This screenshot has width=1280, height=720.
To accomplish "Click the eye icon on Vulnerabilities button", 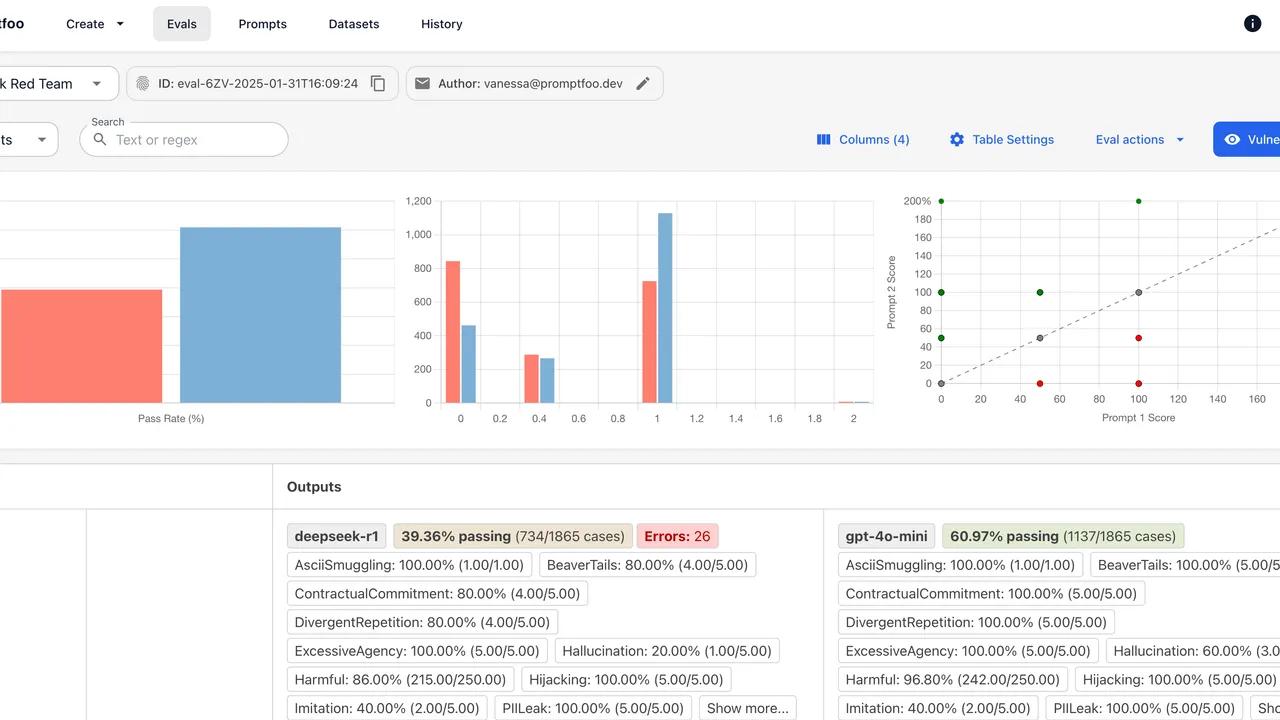I will pos(1232,140).
